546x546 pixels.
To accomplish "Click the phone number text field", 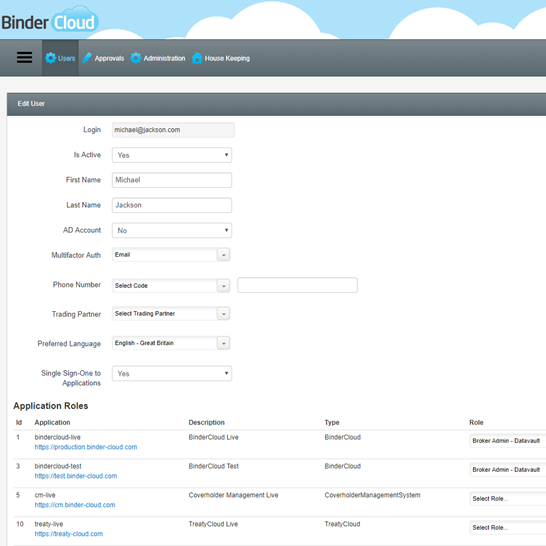I will (x=297, y=285).
